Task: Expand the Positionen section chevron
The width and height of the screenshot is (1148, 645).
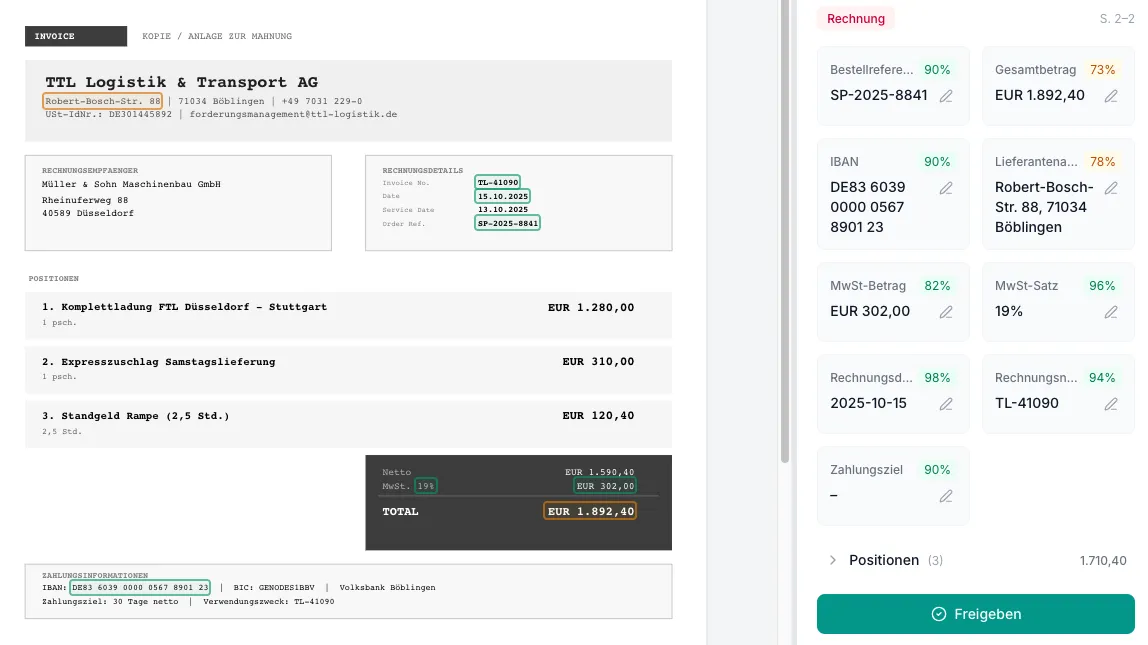Action: click(833, 561)
